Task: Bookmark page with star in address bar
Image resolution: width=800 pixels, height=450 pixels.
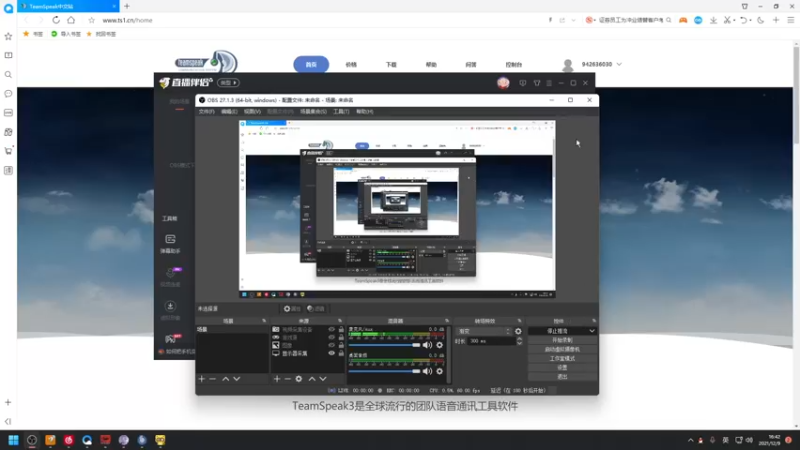Action: pos(91,20)
